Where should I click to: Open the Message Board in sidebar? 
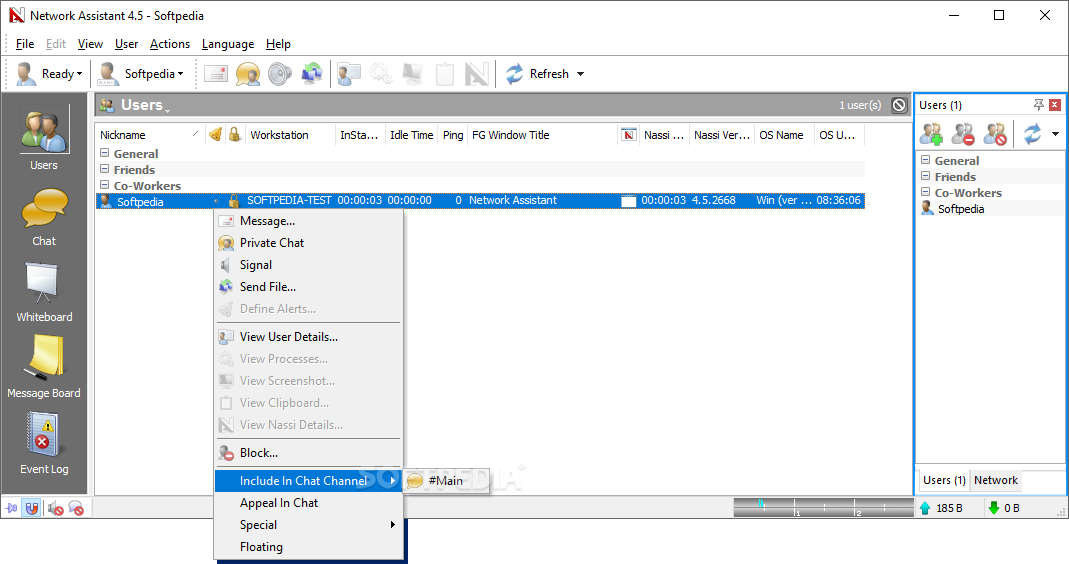pyautogui.click(x=44, y=367)
